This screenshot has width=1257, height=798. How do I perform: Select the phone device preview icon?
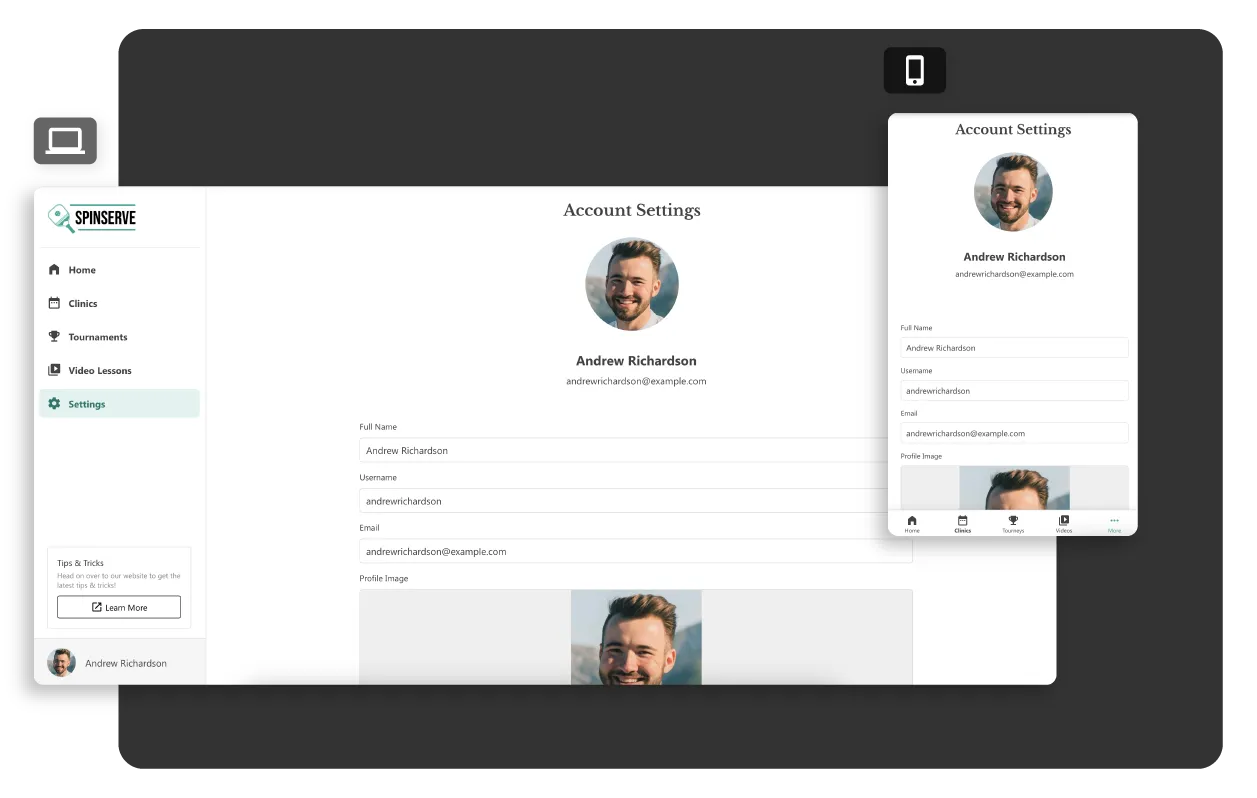tap(914, 70)
